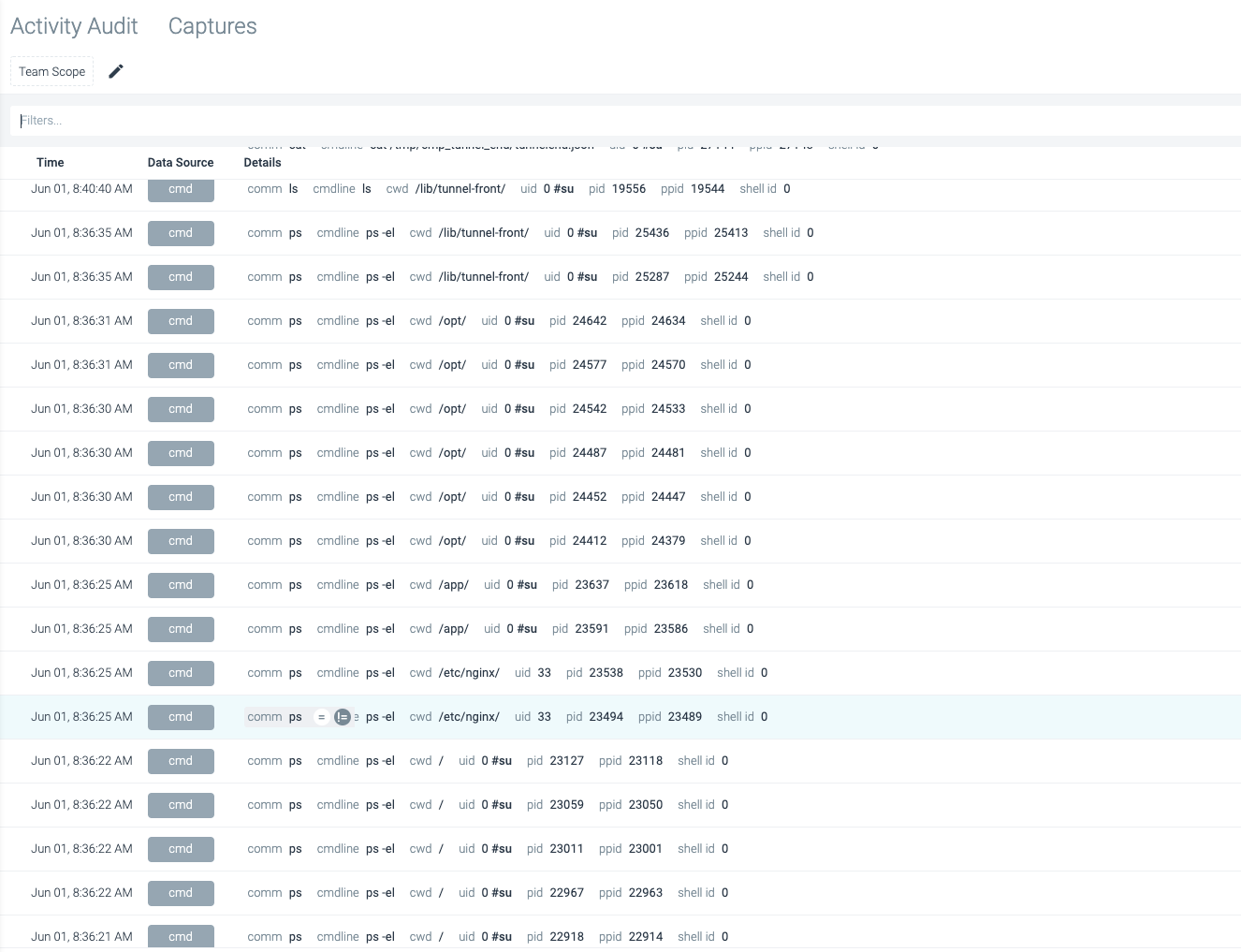Click ppid value 25244

click(731, 277)
